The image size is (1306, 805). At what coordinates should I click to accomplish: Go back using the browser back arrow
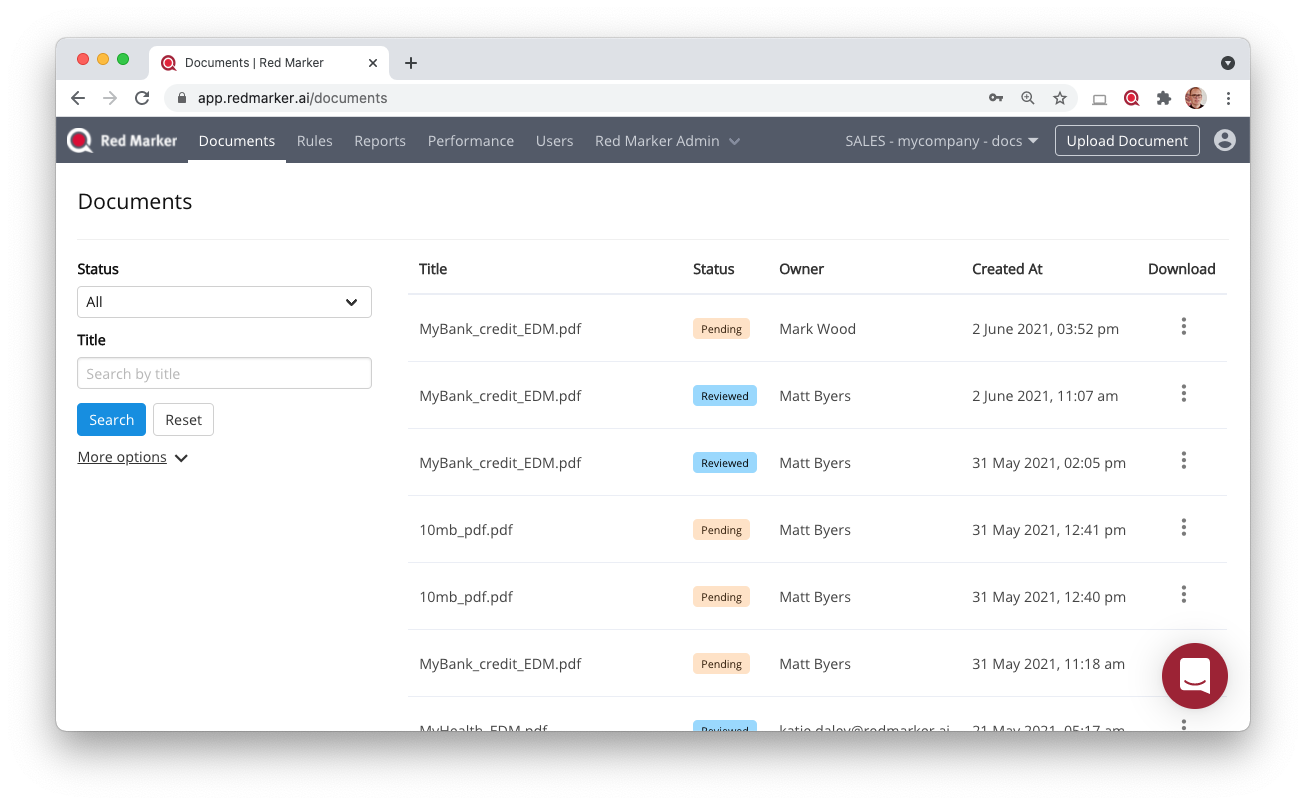point(78,98)
